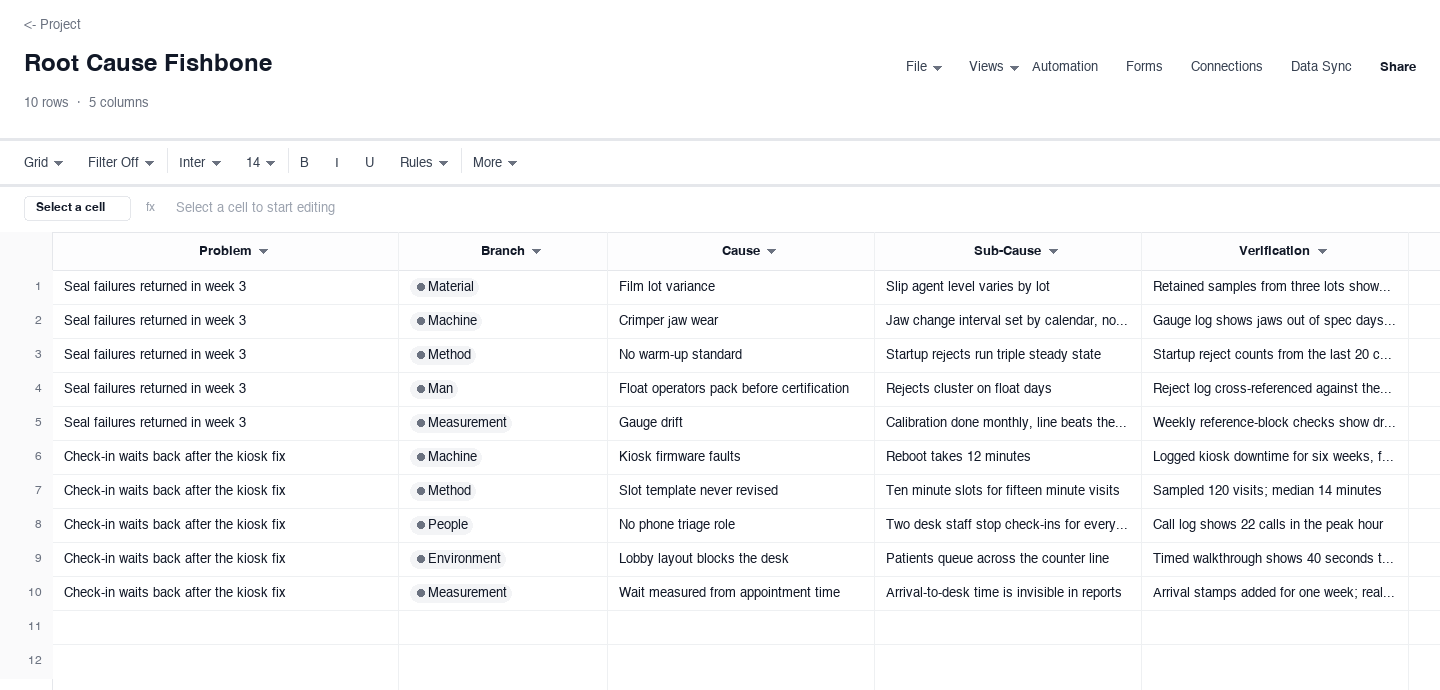Select the 'Gauge drift' cell
Viewport: 1440px width, 690px height.
[x=741, y=423]
